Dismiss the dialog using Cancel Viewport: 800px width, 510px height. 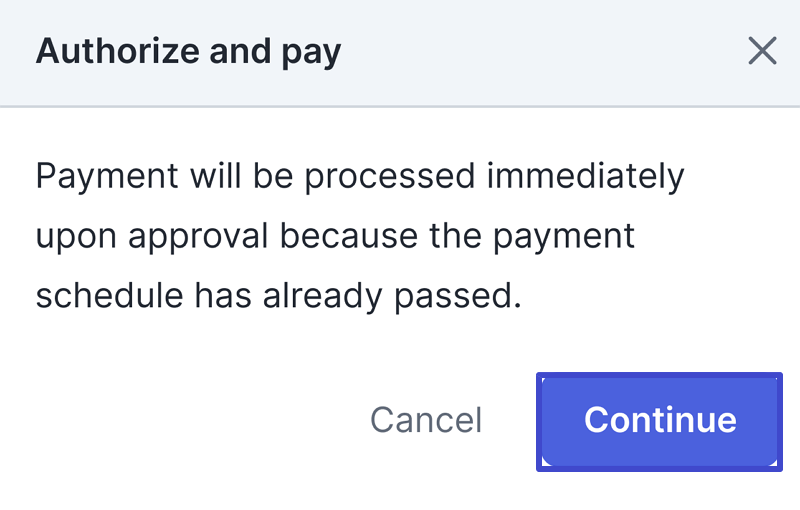click(x=426, y=421)
